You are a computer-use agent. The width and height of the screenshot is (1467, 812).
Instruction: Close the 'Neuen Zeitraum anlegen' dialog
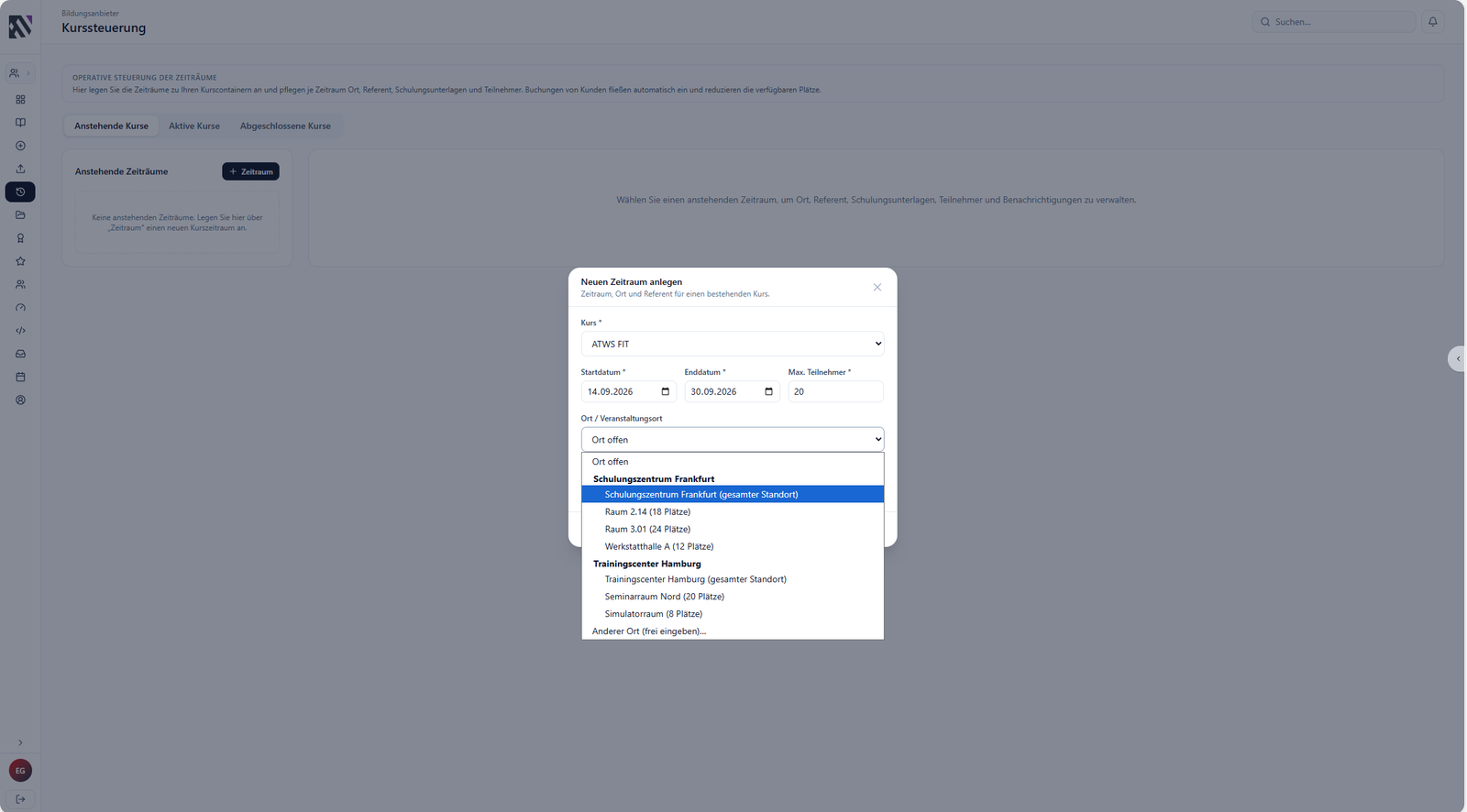tap(877, 287)
